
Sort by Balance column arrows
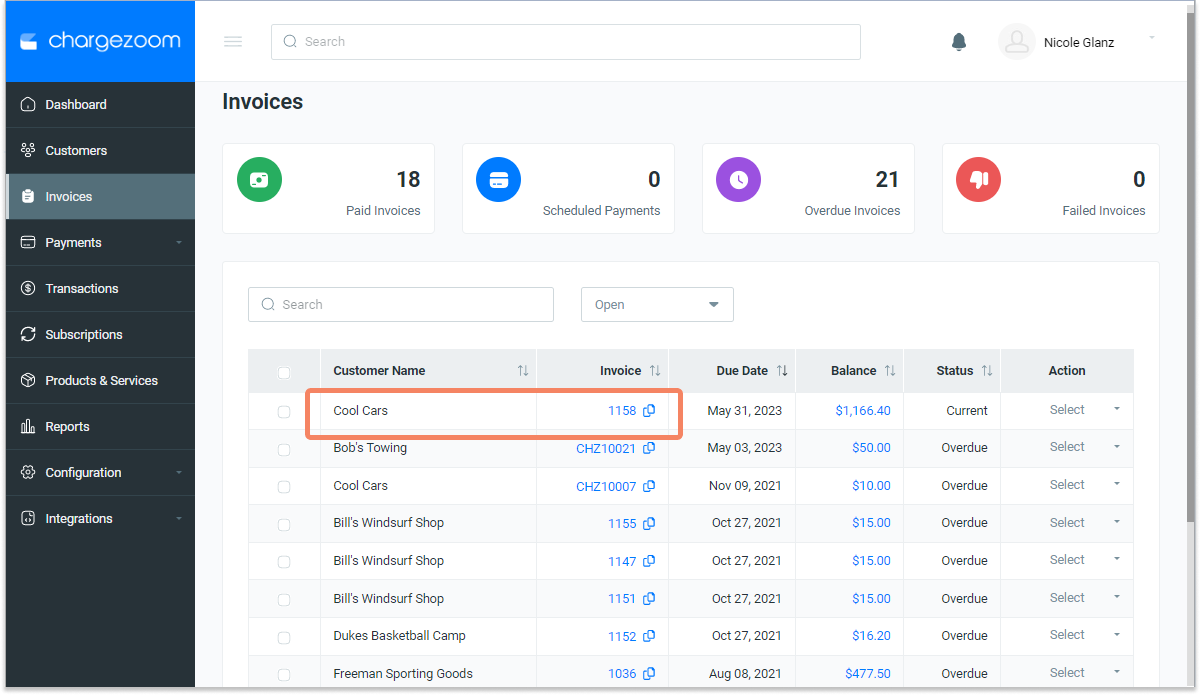890,371
